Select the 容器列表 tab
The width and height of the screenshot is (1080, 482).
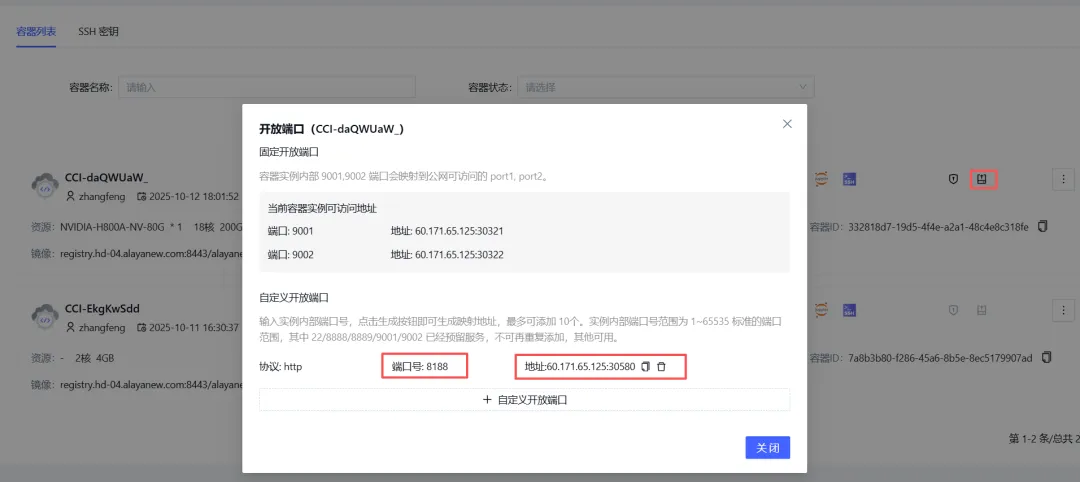tap(36, 31)
